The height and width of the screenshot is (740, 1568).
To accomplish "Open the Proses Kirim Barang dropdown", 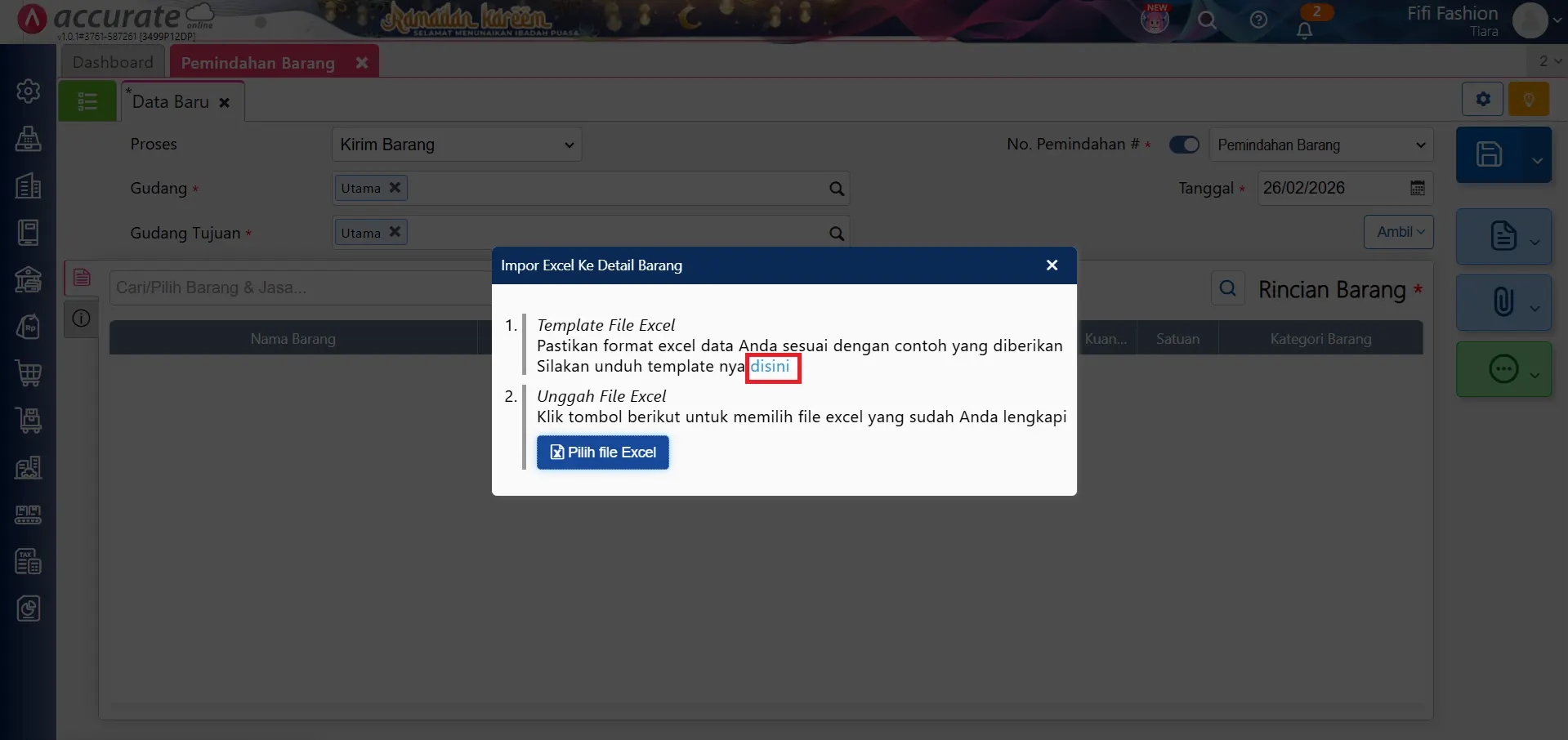I will coord(455,144).
